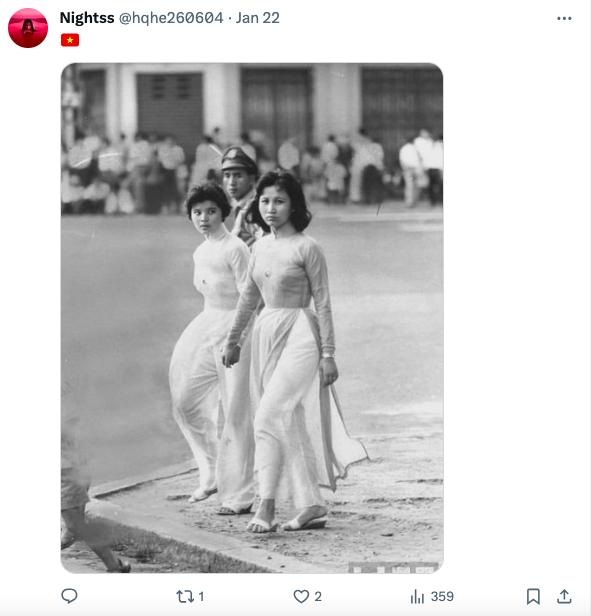Click the short-haired woman's face in photo
Viewport: 591px width, 616px height.
point(206,217)
